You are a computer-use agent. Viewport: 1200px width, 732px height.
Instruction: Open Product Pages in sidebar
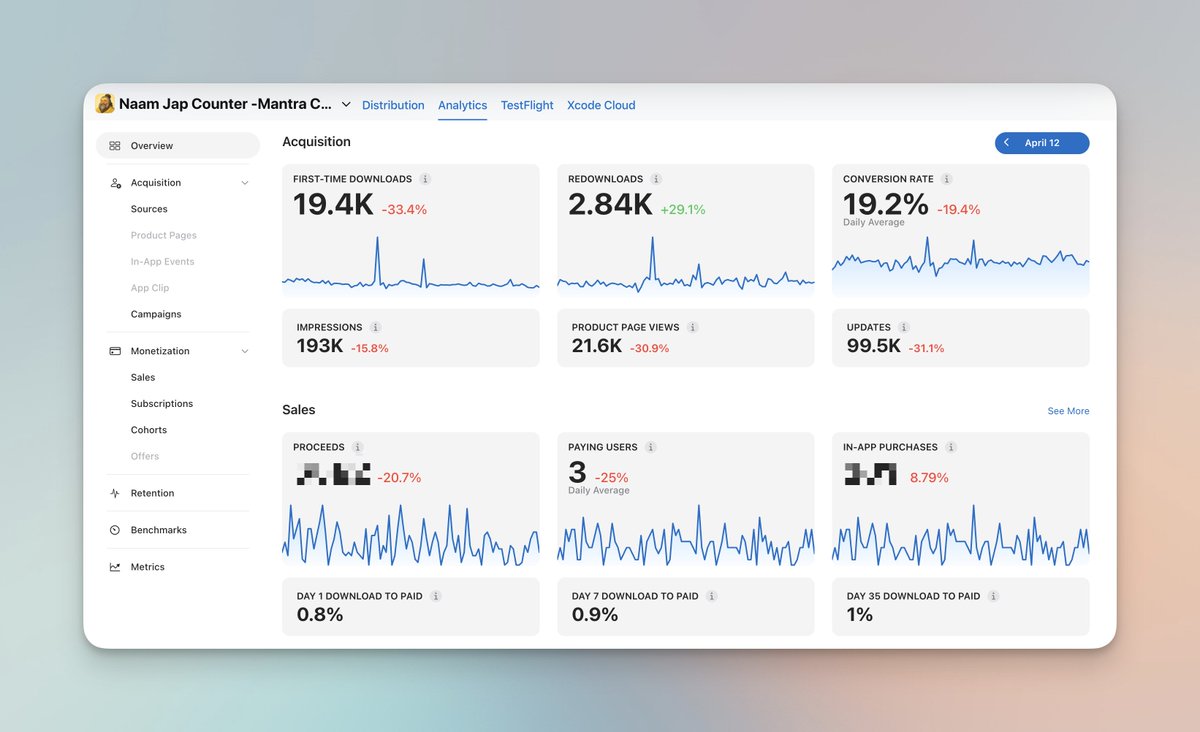pyautogui.click(x=164, y=235)
